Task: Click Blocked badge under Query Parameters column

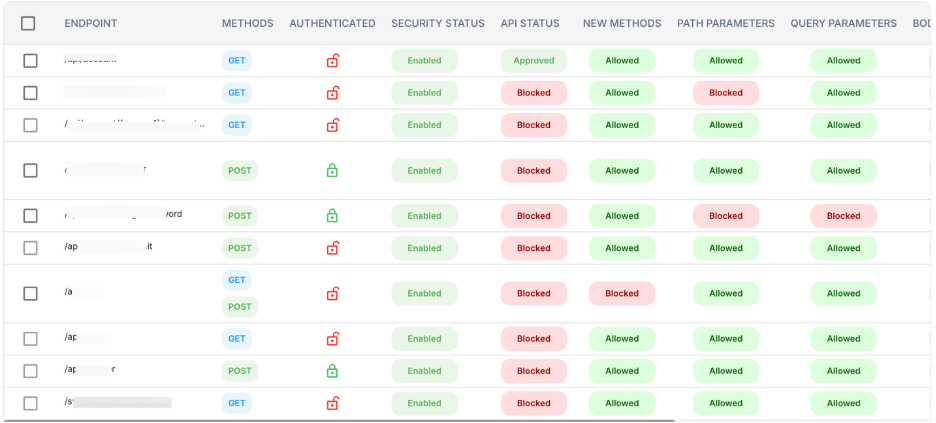Action: coord(843,216)
